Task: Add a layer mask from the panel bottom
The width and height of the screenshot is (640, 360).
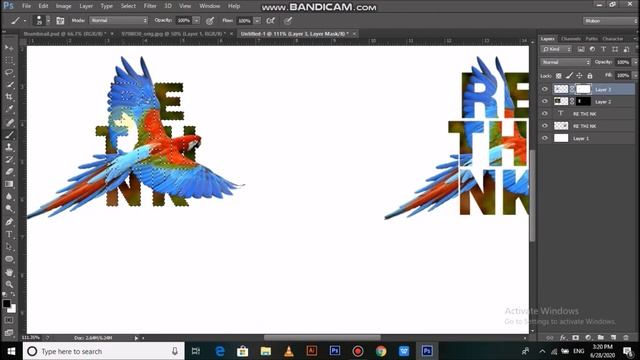Action: 576,338
